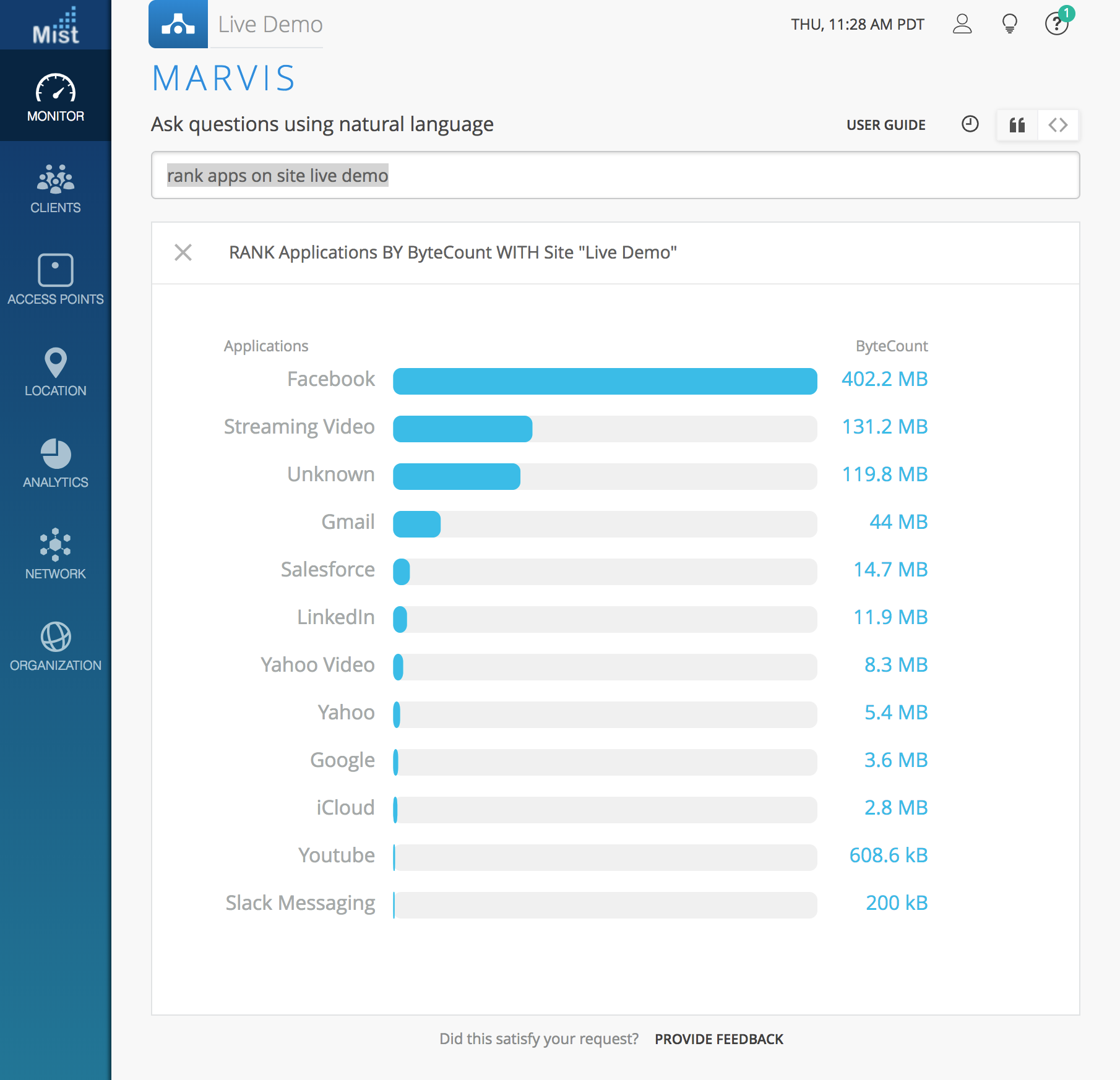Open Access Points section
The height and width of the screenshot is (1080, 1120).
click(56, 280)
